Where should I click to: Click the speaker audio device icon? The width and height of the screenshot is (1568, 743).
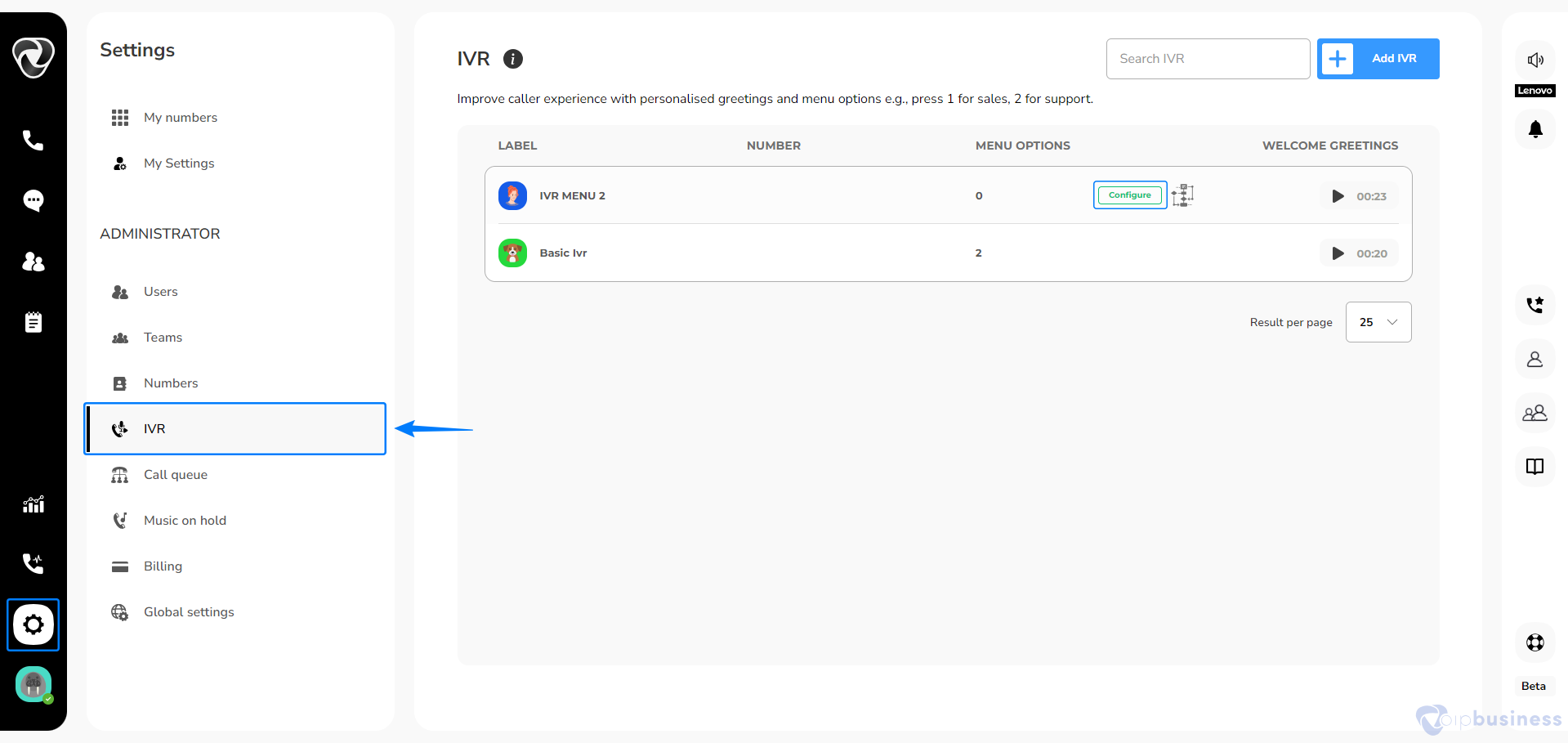pos(1534,60)
